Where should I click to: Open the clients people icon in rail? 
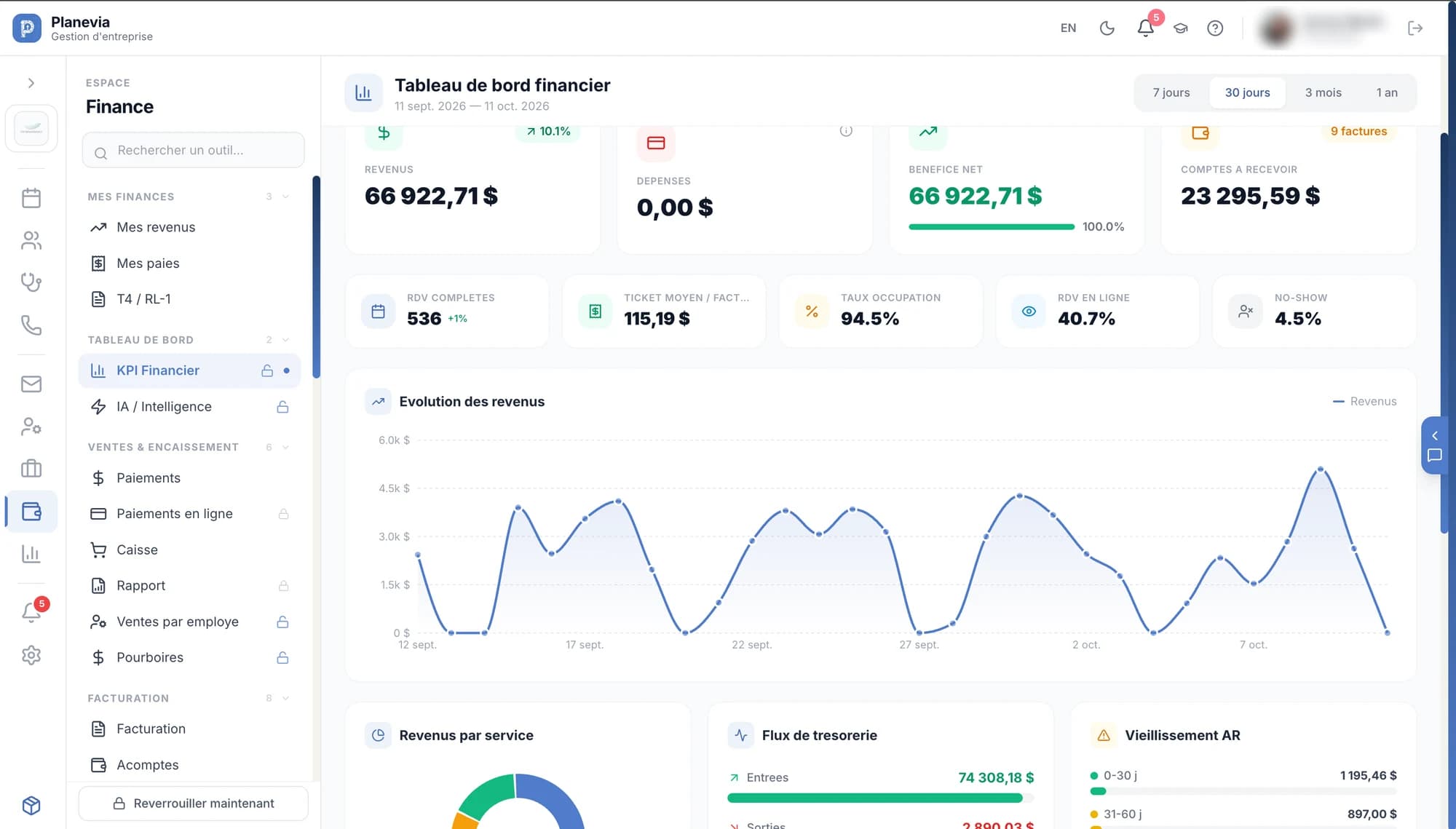[x=31, y=240]
